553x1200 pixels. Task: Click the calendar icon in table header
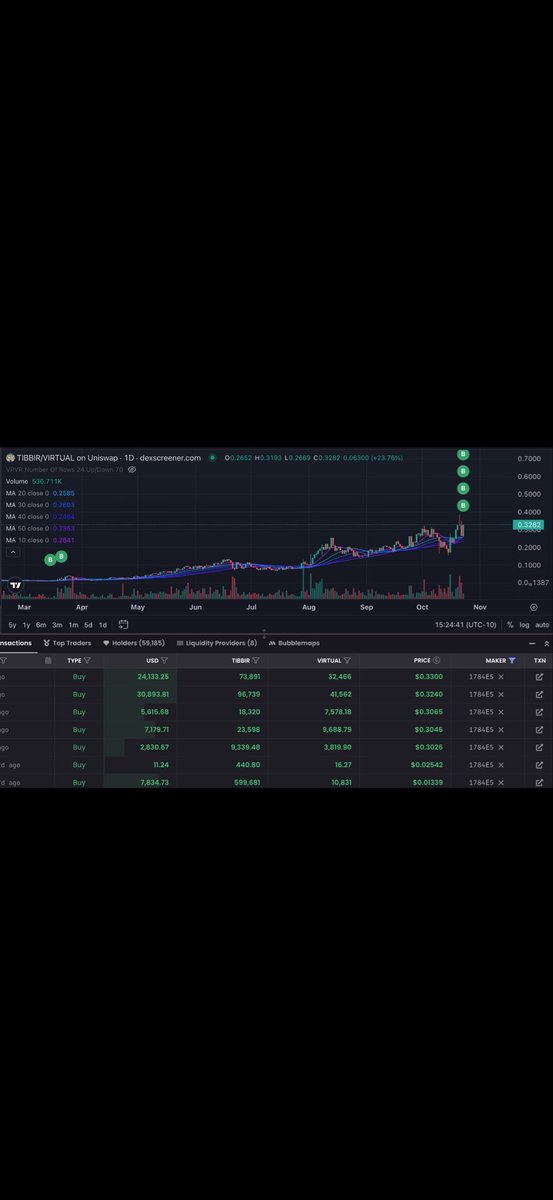tap(47, 661)
